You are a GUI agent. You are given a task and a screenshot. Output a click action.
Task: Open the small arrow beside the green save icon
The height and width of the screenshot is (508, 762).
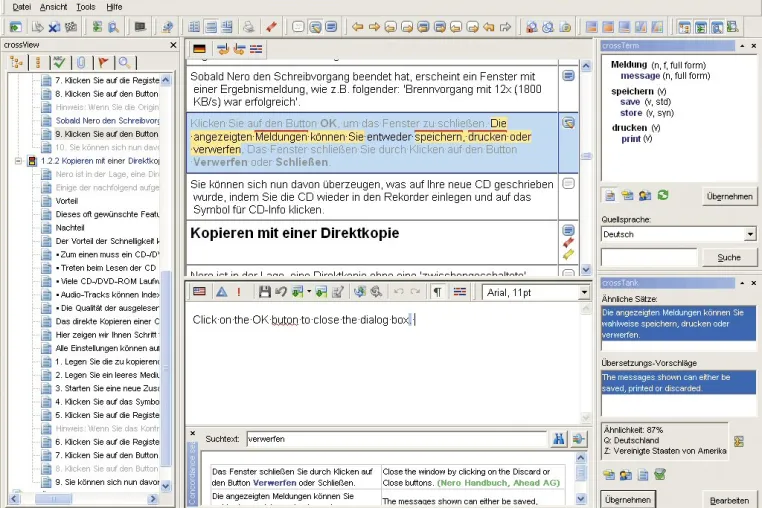[x=309, y=291]
